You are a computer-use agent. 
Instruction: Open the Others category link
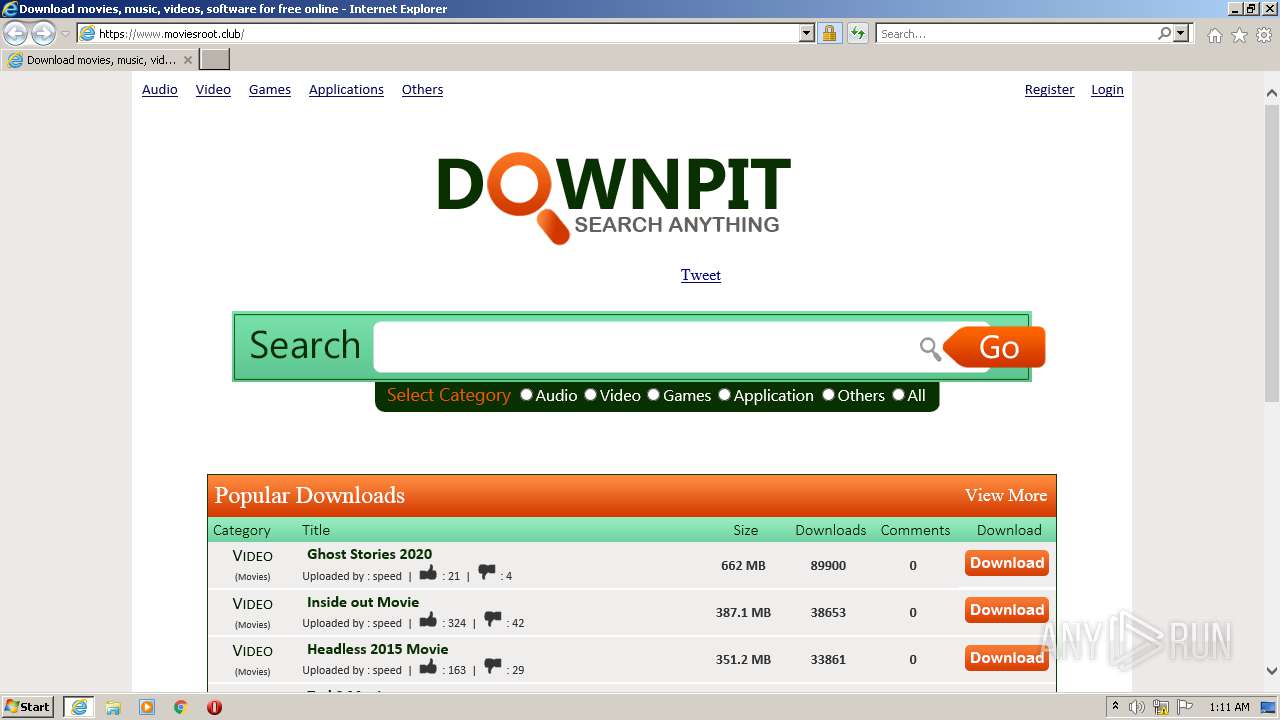(422, 90)
